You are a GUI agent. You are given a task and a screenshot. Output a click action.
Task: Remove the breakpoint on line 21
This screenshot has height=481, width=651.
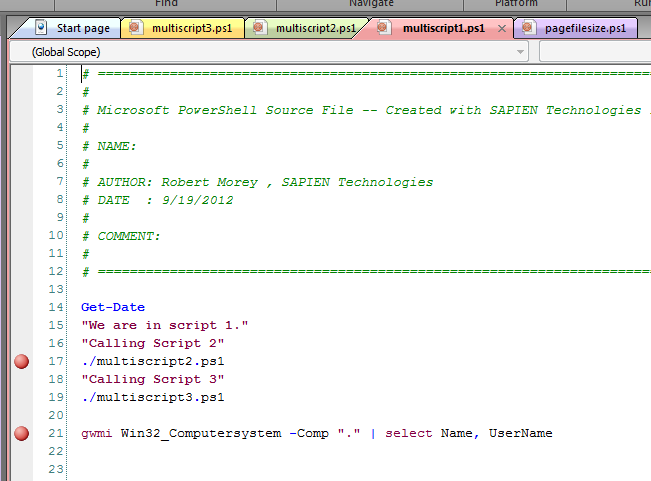click(x=22, y=433)
